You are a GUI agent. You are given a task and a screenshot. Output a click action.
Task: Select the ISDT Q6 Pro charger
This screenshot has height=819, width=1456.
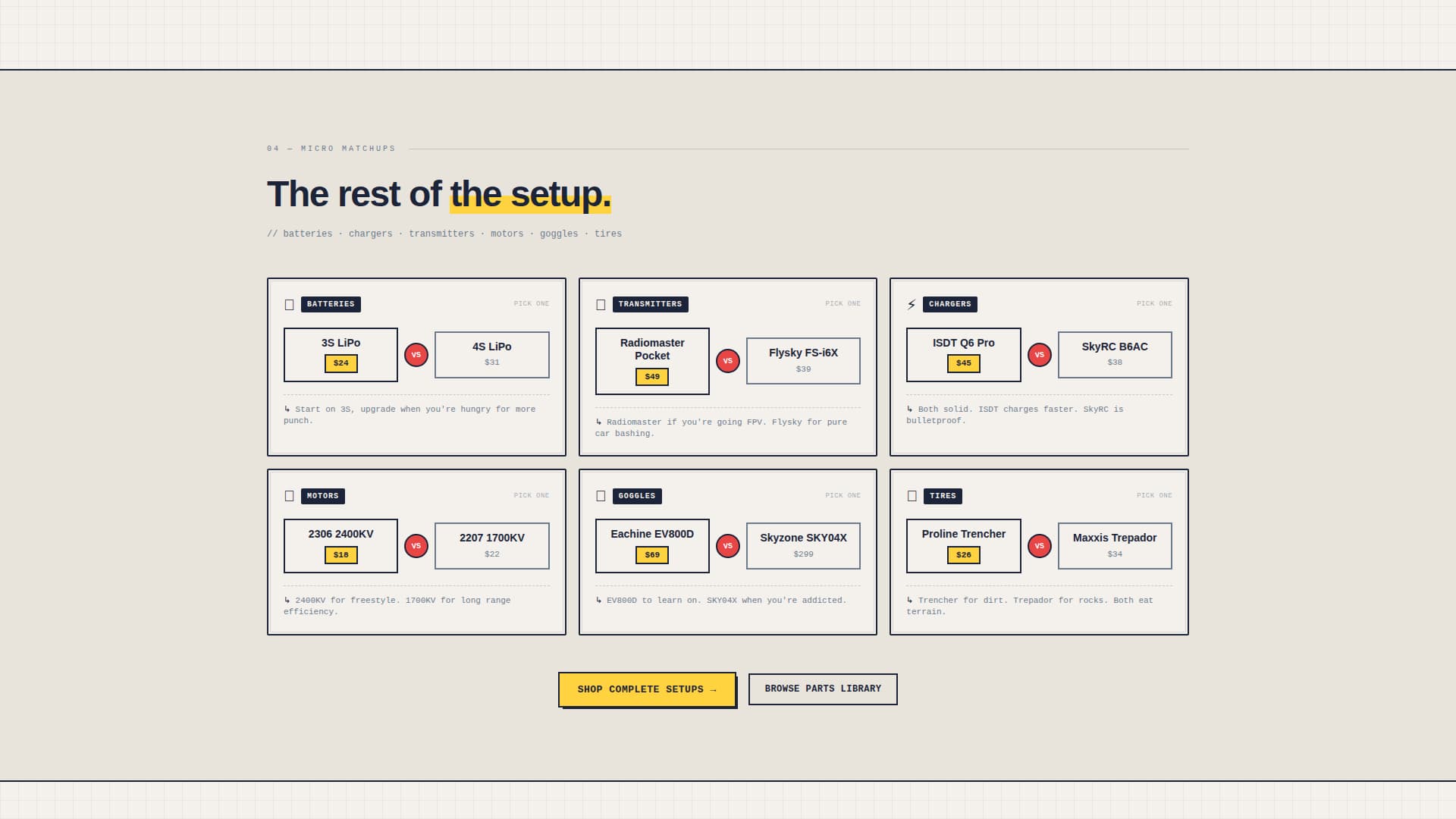point(964,355)
